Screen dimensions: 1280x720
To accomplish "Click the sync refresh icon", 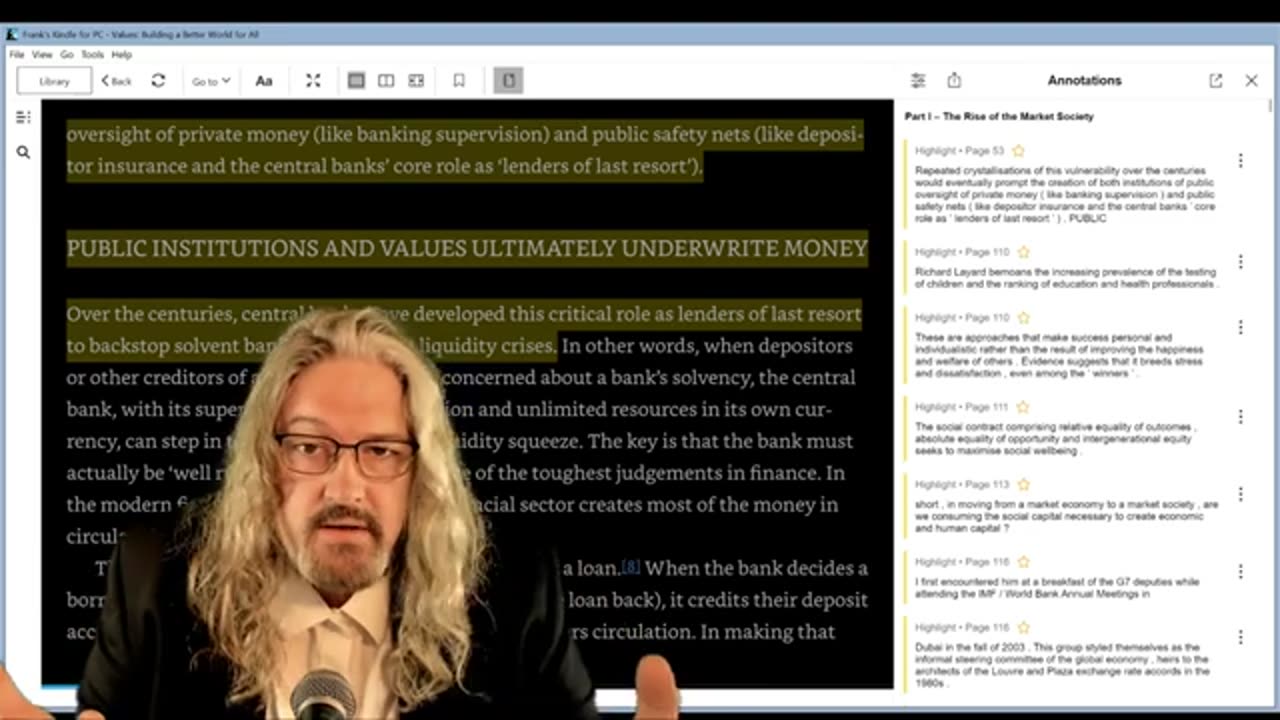I will [x=158, y=81].
